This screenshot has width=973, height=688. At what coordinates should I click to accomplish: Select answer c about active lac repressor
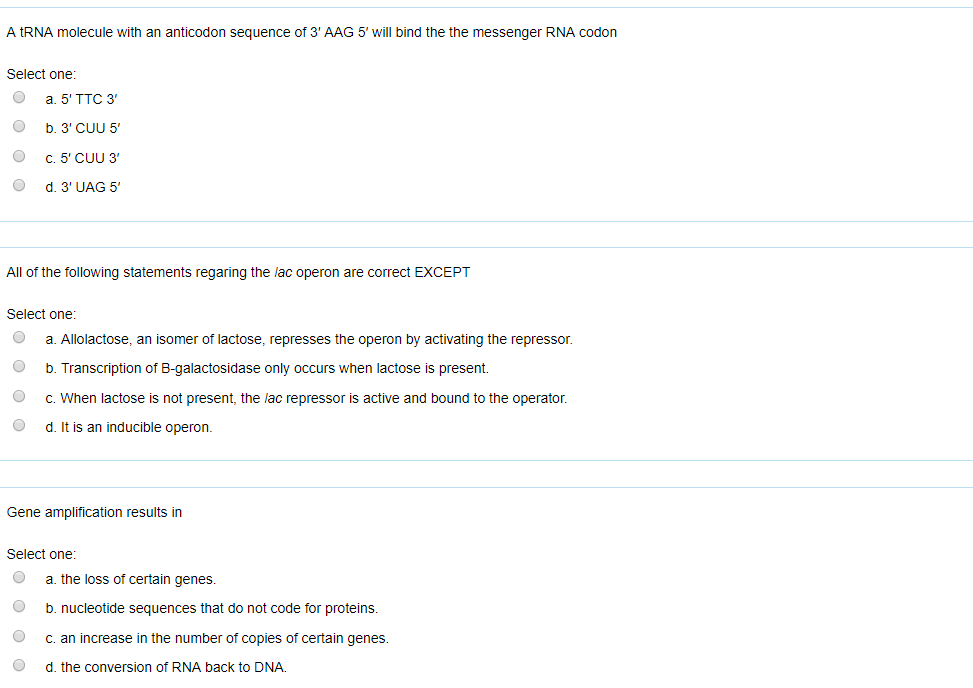click(18, 395)
